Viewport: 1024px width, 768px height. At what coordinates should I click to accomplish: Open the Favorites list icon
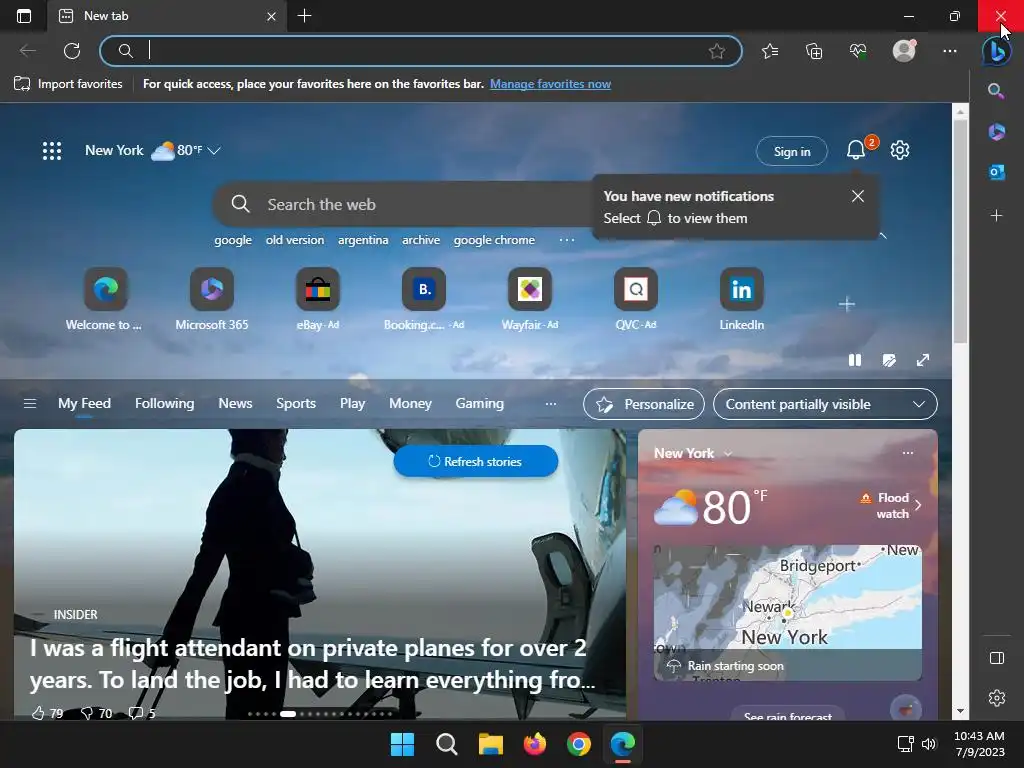coord(770,51)
